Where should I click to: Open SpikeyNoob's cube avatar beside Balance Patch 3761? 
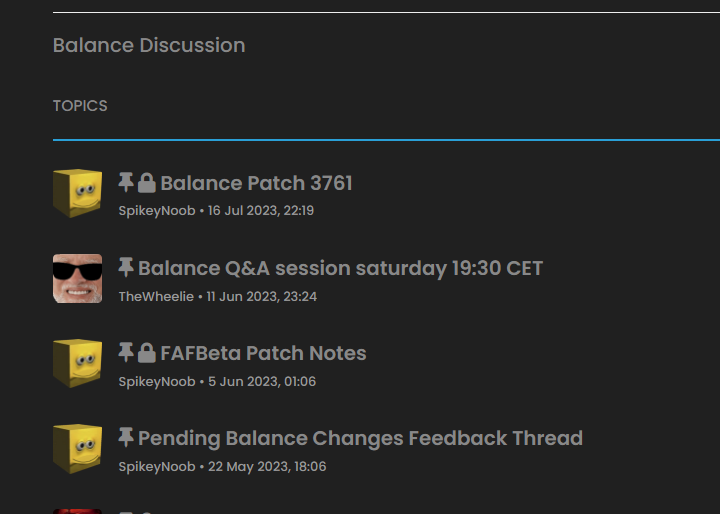tap(78, 193)
